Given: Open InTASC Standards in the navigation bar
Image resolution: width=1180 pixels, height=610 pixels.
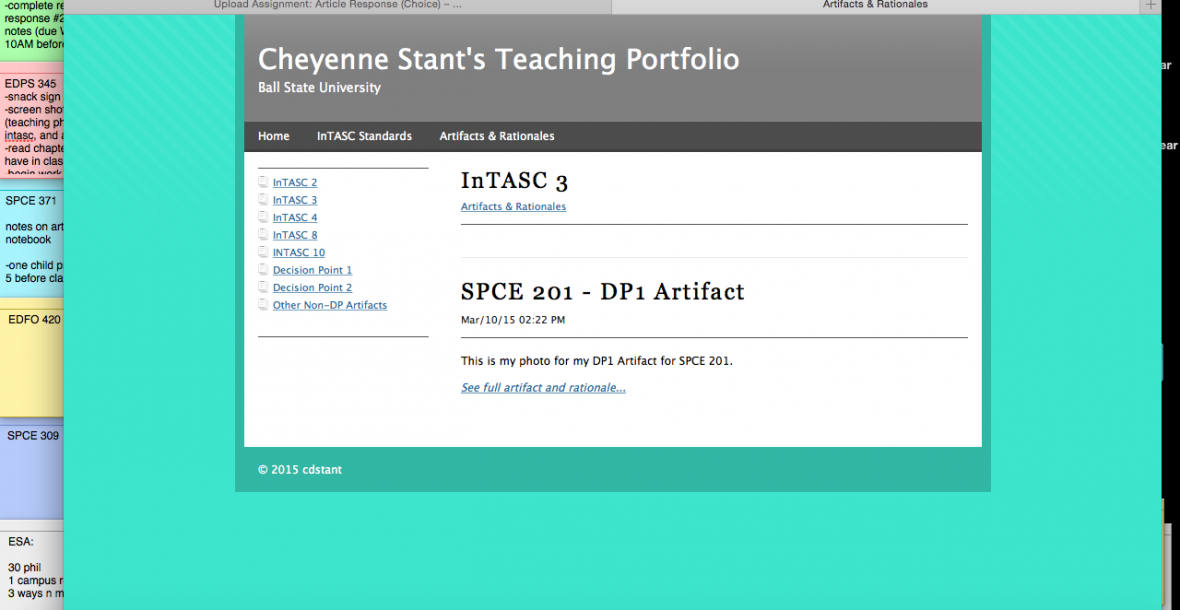Looking at the screenshot, I should click(364, 136).
